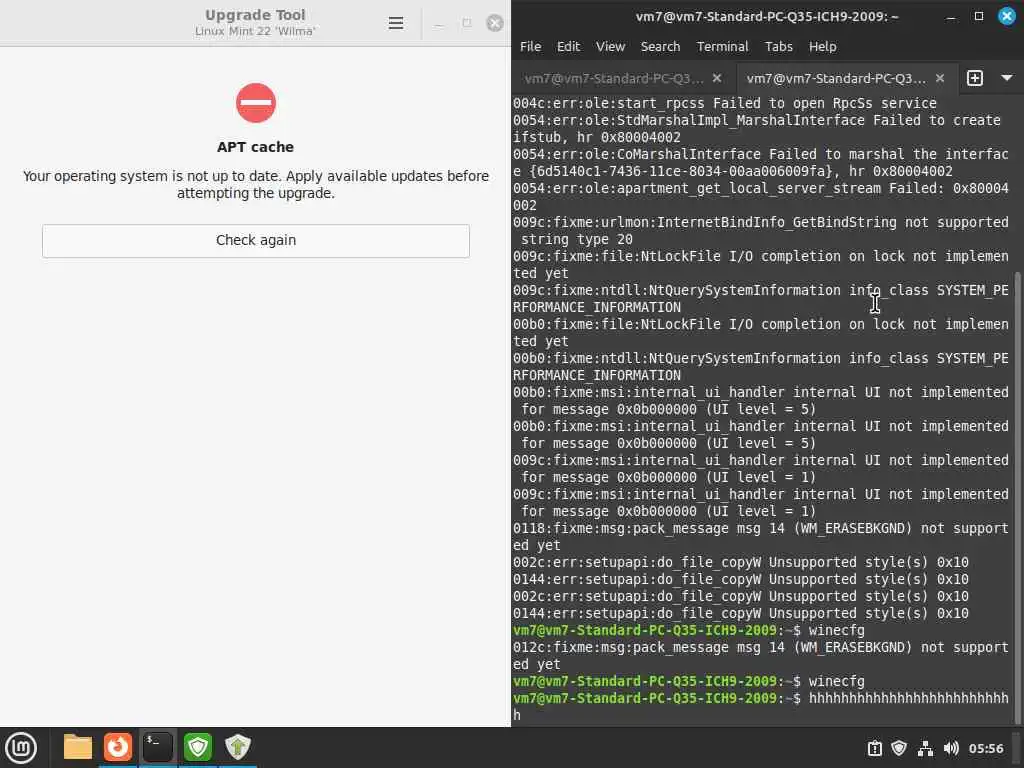
Task: Open the File menu in the terminal
Action: [x=530, y=46]
